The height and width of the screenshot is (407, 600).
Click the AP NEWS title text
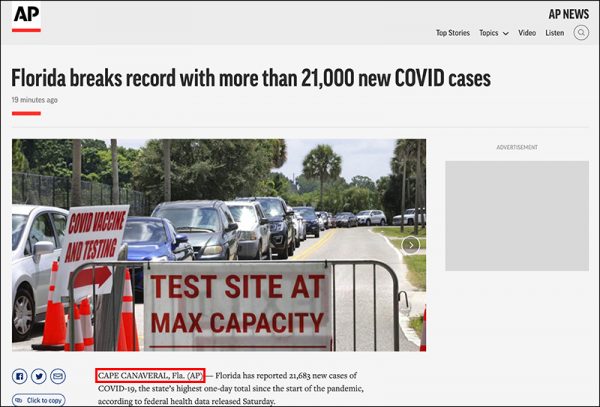click(568, 14)
